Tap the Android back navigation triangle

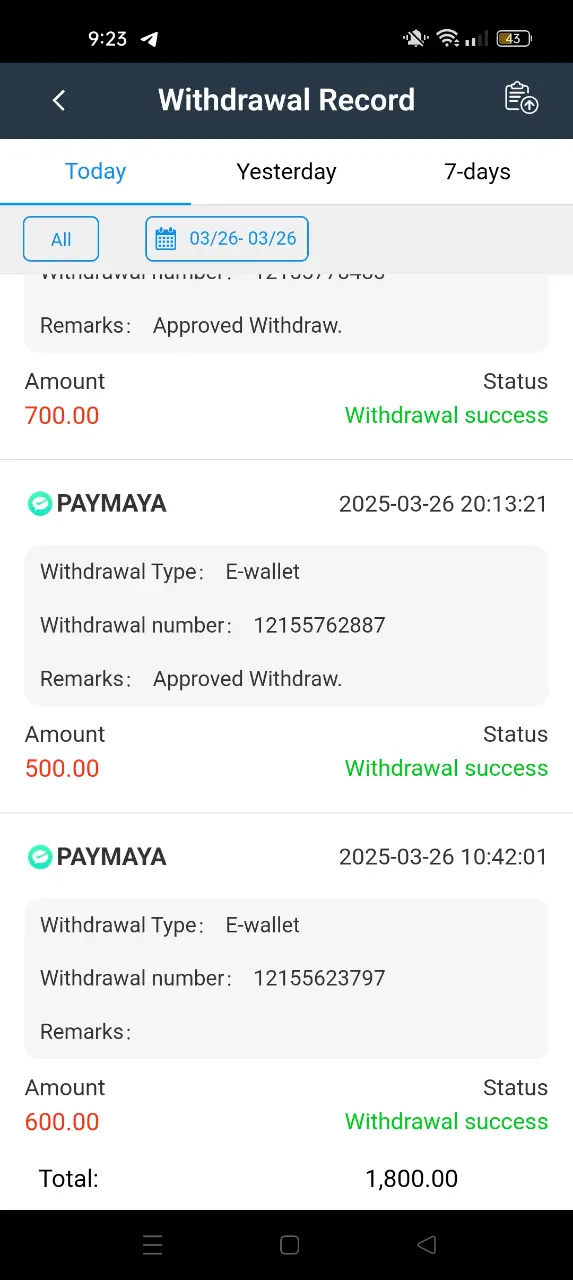427,1245
